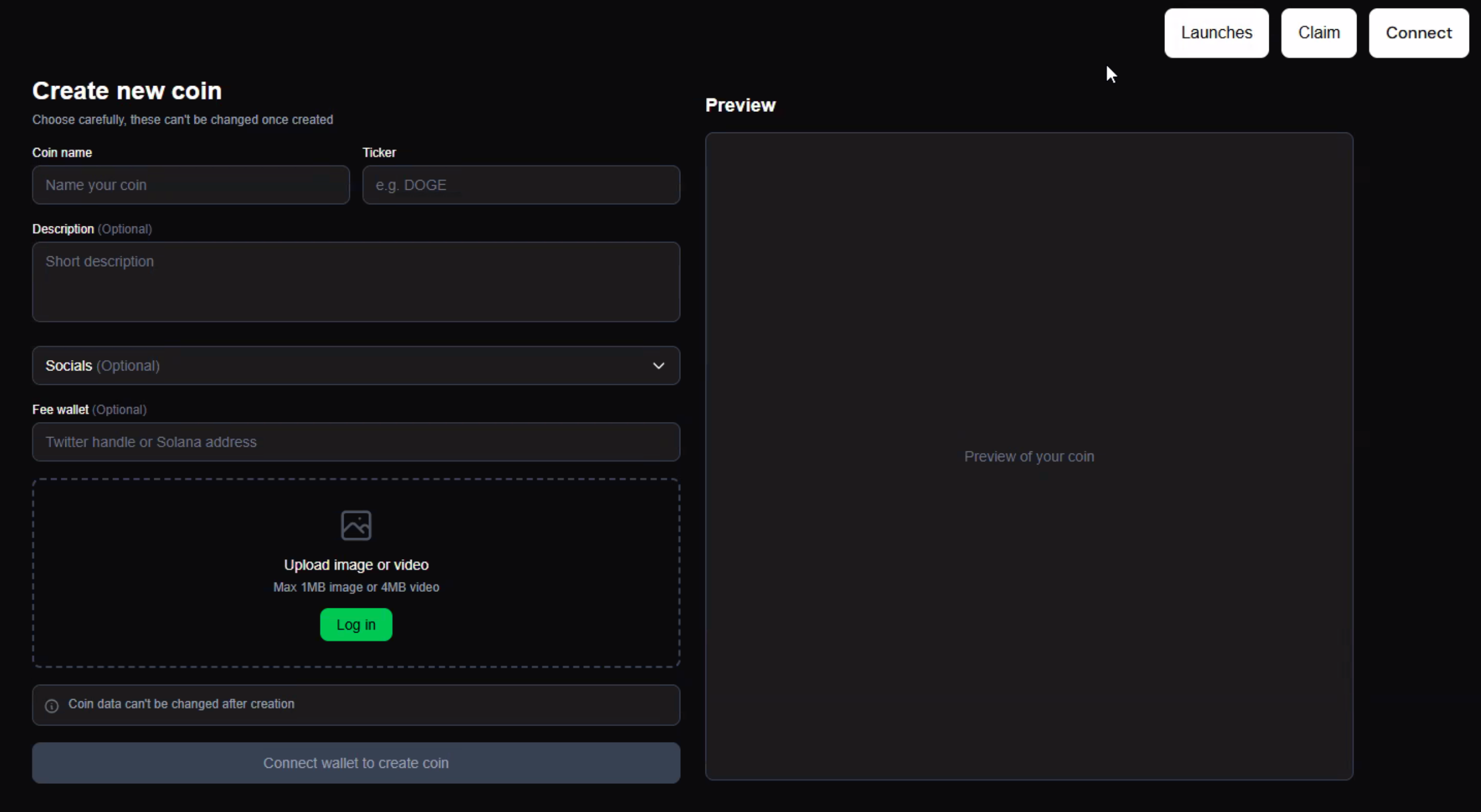Viewport: 1481px width, 812px height.
Task: Go to the Claim page
Action: click(x=1318, y=33)
